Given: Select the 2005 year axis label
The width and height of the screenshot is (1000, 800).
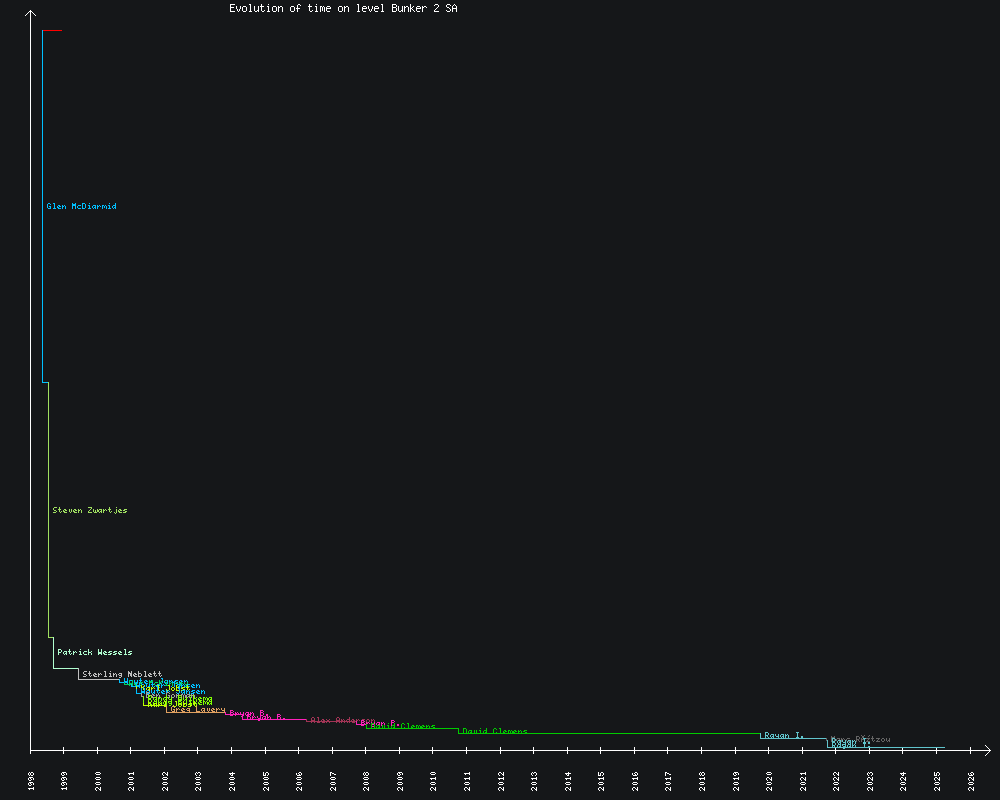Looking at the screenshot, I should [266, 781].
